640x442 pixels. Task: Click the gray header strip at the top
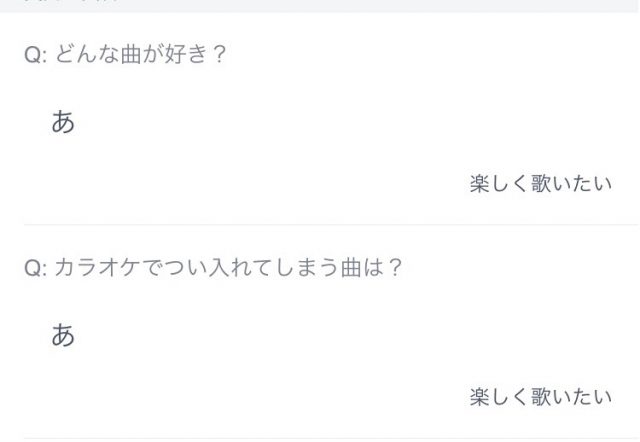[x=320, y=6]
